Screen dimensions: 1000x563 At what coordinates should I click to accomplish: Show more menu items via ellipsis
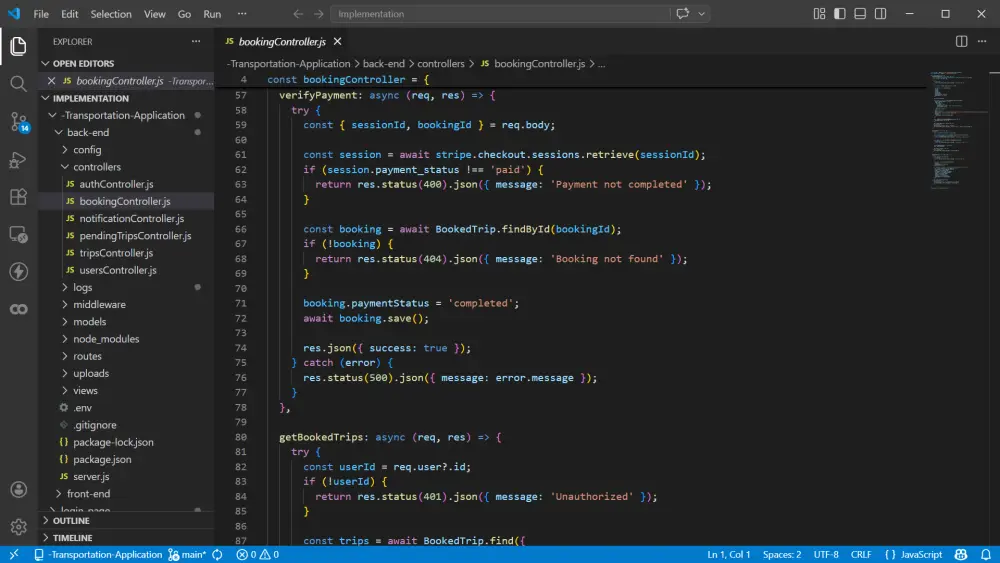pos(242,13)
